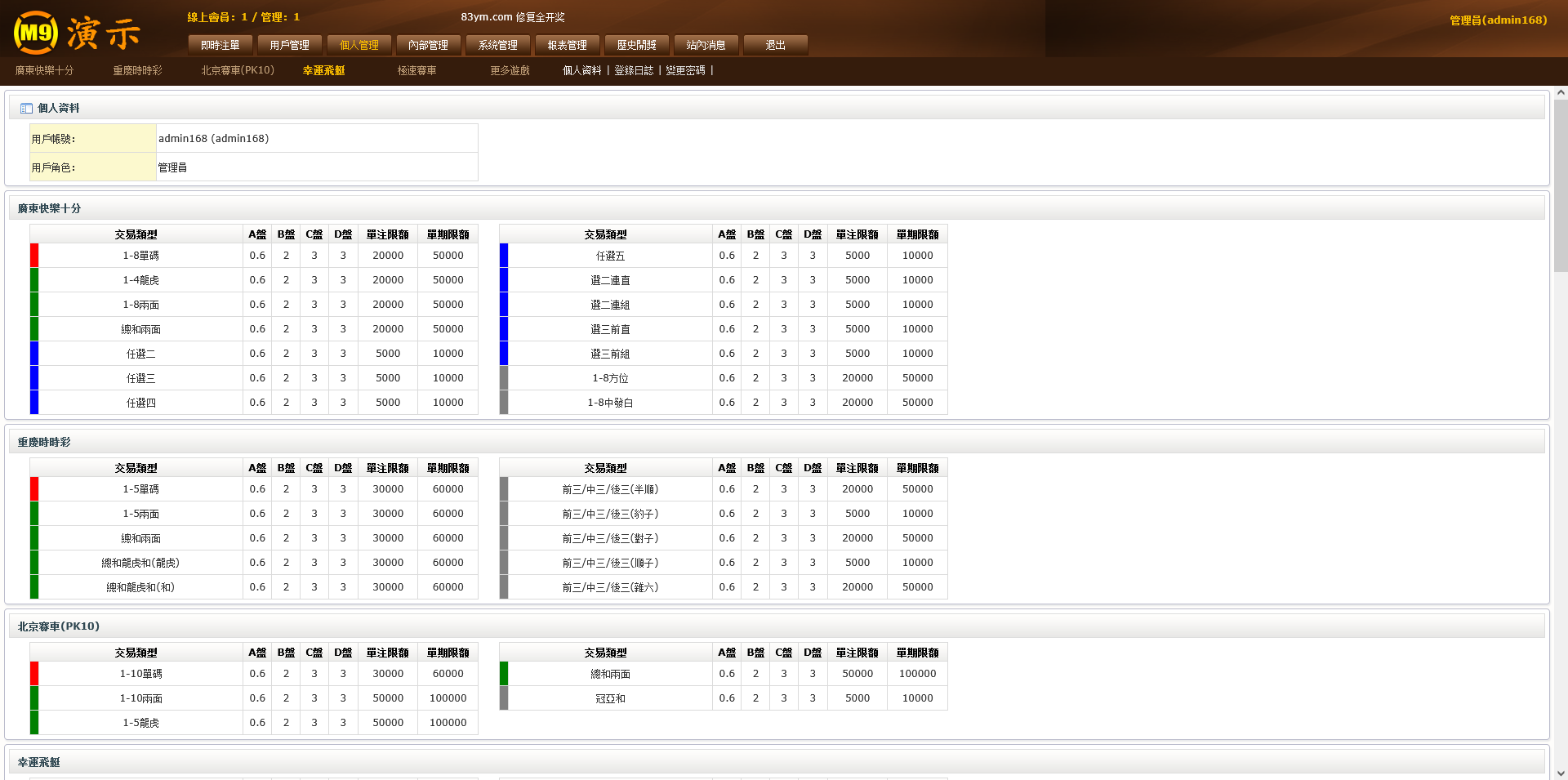Viewport: 1568px width, 780px height.
Task: Go to 歷史開獎 in the menu bar
Action: tap(637, 45)
